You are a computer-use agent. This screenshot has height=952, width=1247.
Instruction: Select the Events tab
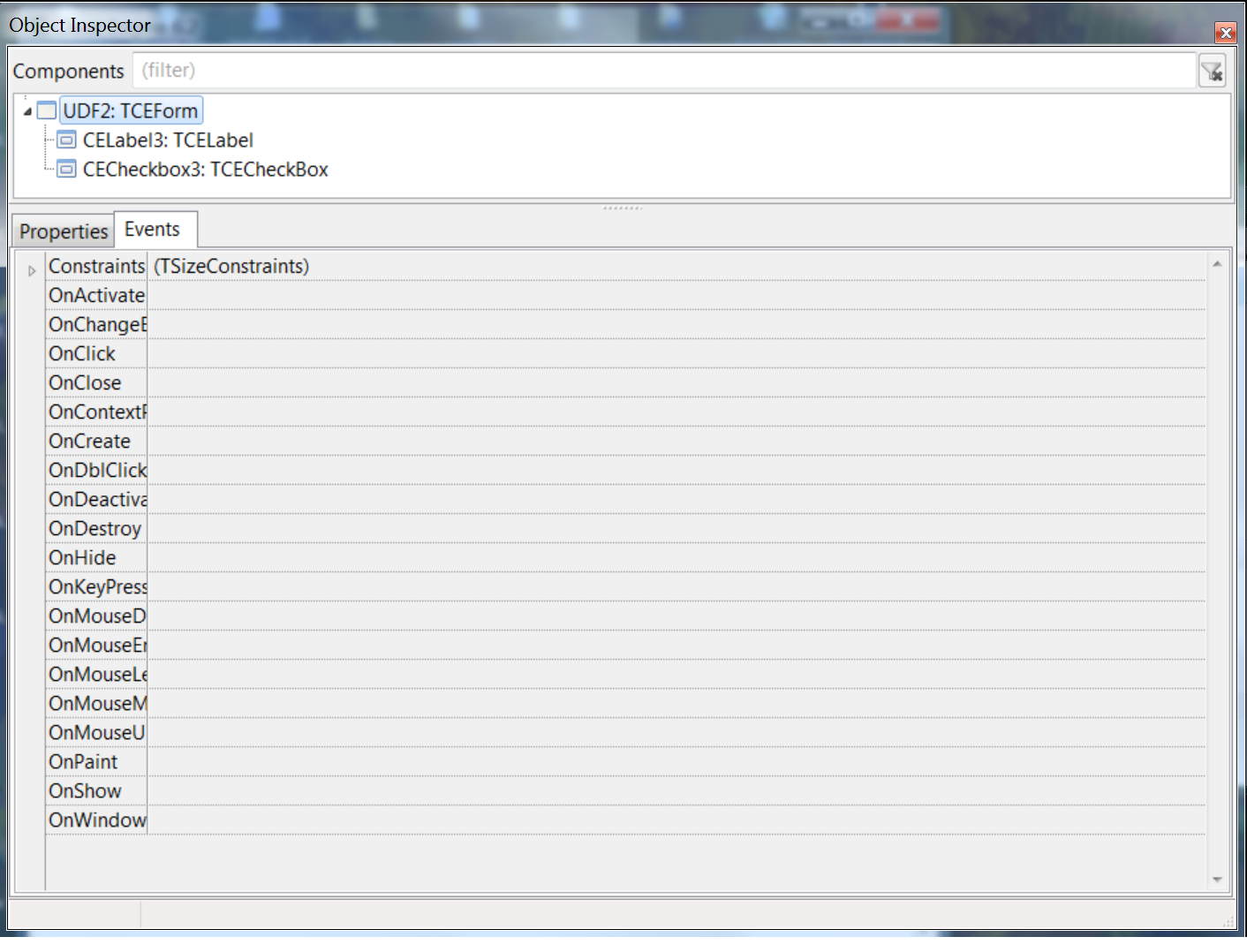[153, 230]
